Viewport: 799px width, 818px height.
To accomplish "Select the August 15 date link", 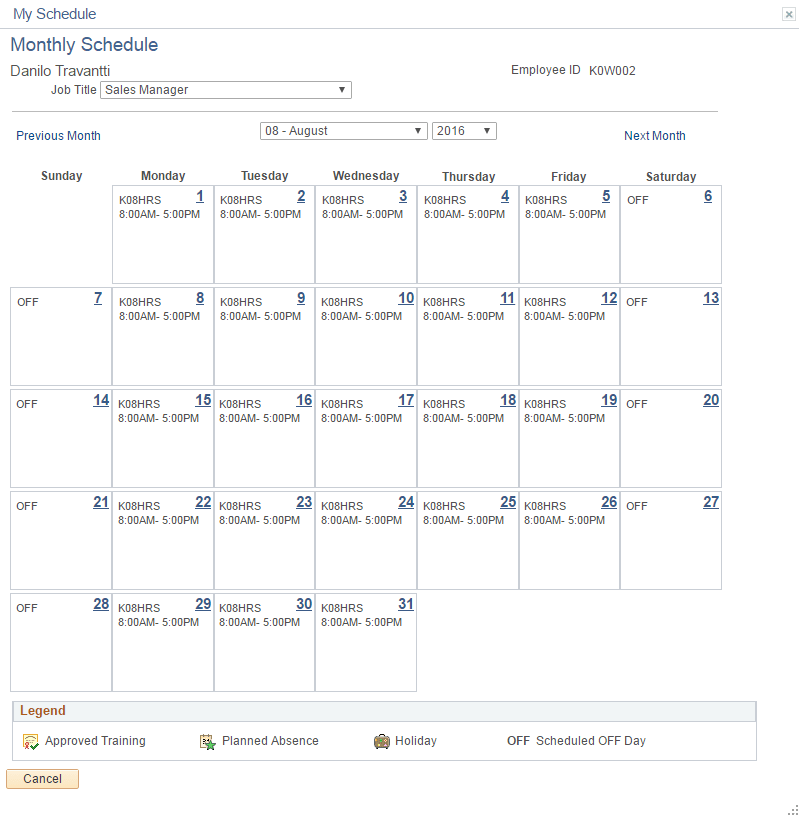I will click(203, 400).
